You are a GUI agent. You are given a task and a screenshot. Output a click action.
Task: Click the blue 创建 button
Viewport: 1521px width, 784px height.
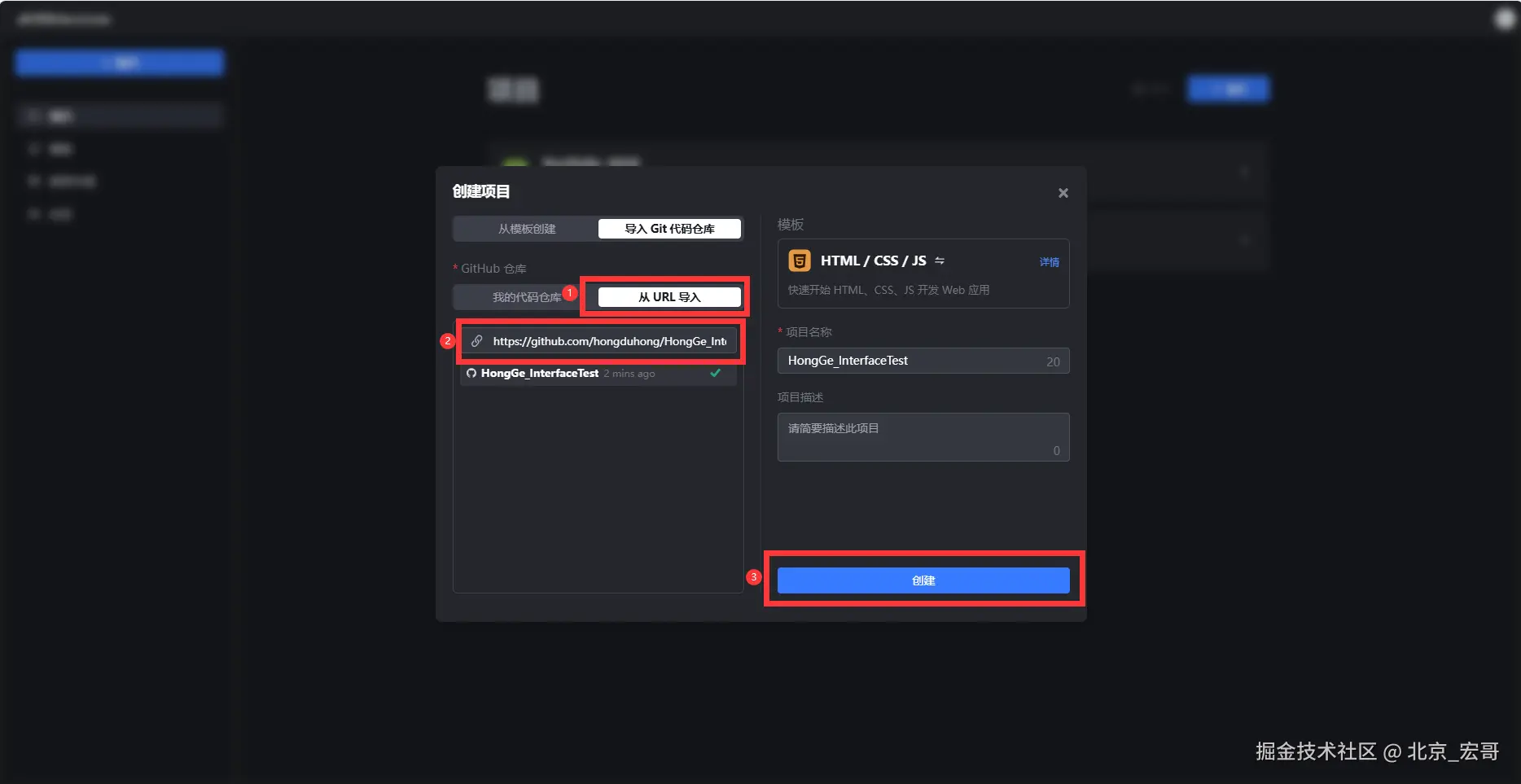(923, 580)
